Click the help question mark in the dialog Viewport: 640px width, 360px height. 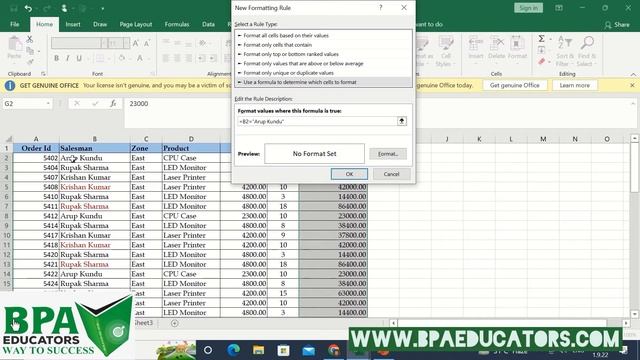pos(381,8)
